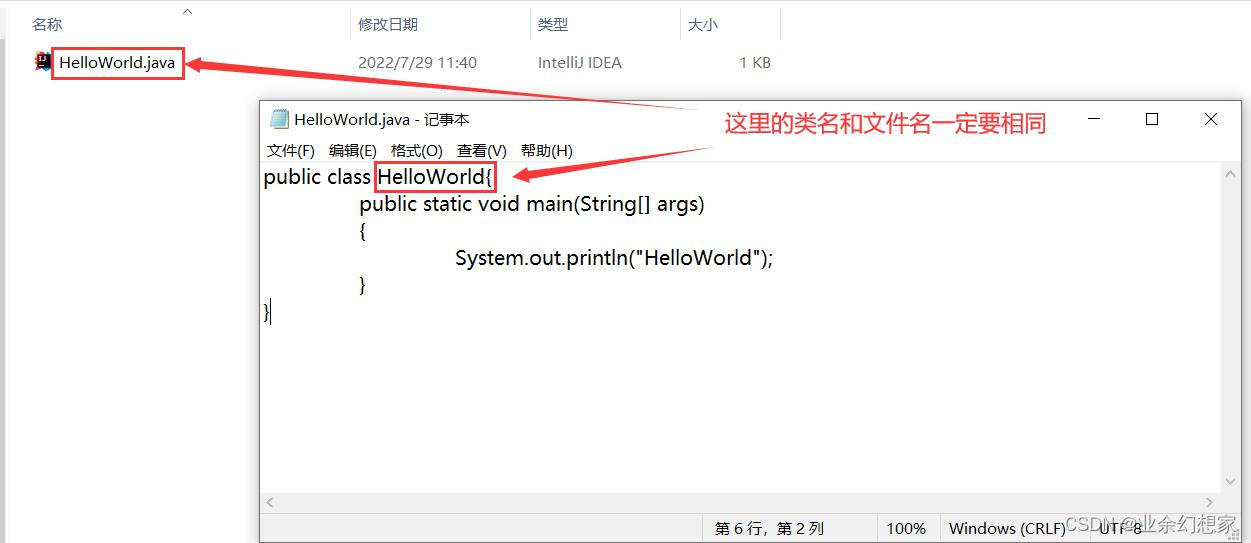This screenshot has width=1251, height=543.
Task: Sort by the 名称 column header
Action: 47,24
